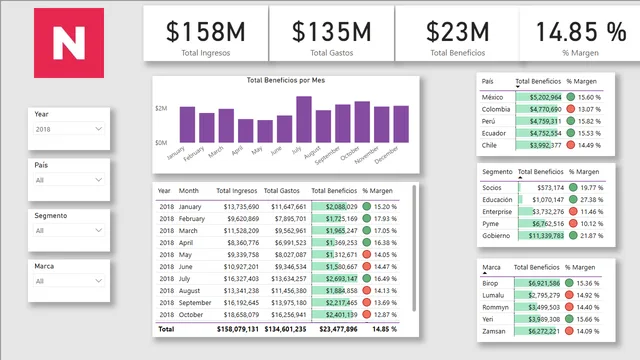Click the red N logo

pyautogui.click(x=69, y=43)
